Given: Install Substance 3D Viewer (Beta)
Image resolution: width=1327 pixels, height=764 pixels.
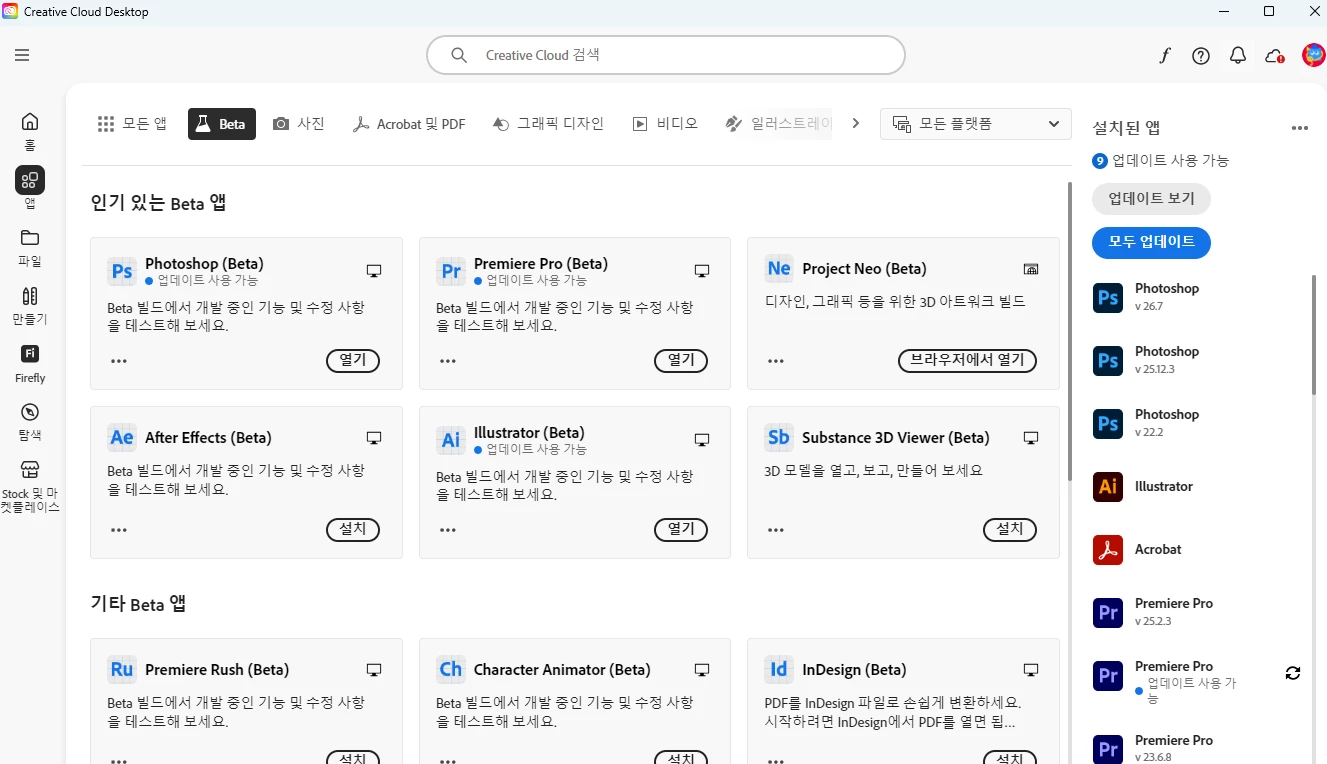Looking at the screenshot, I should [1010, 529].
